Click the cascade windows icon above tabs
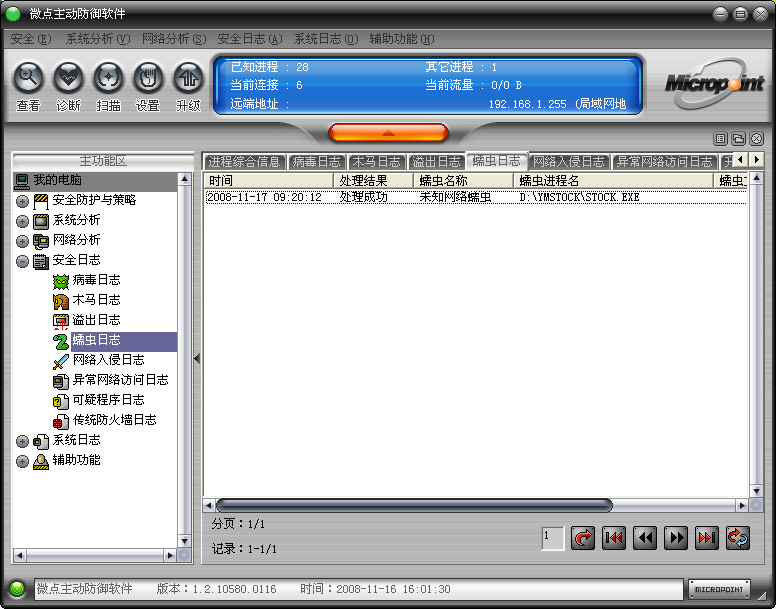 [x=738, y=139]
